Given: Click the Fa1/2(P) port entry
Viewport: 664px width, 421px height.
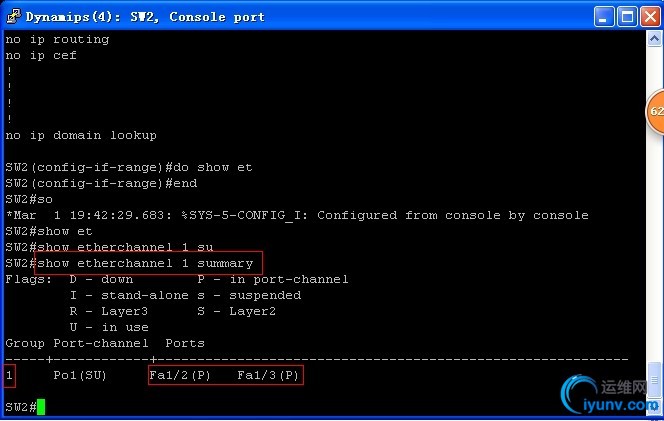Looking at the screenshot, I should 180,375.
